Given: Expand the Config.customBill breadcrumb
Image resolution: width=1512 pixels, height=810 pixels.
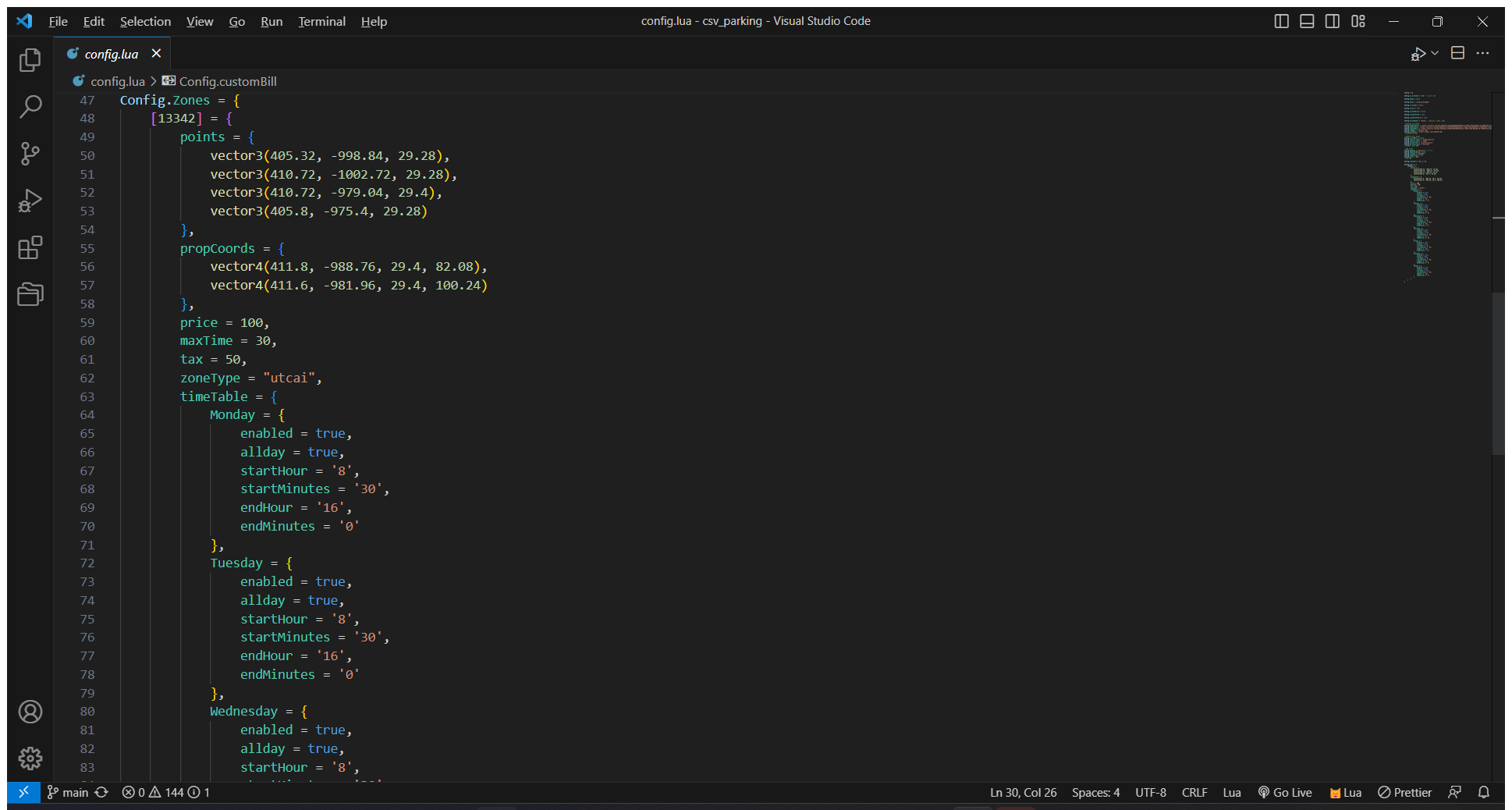Looking at the screenshot, I should tap(227, 81).
